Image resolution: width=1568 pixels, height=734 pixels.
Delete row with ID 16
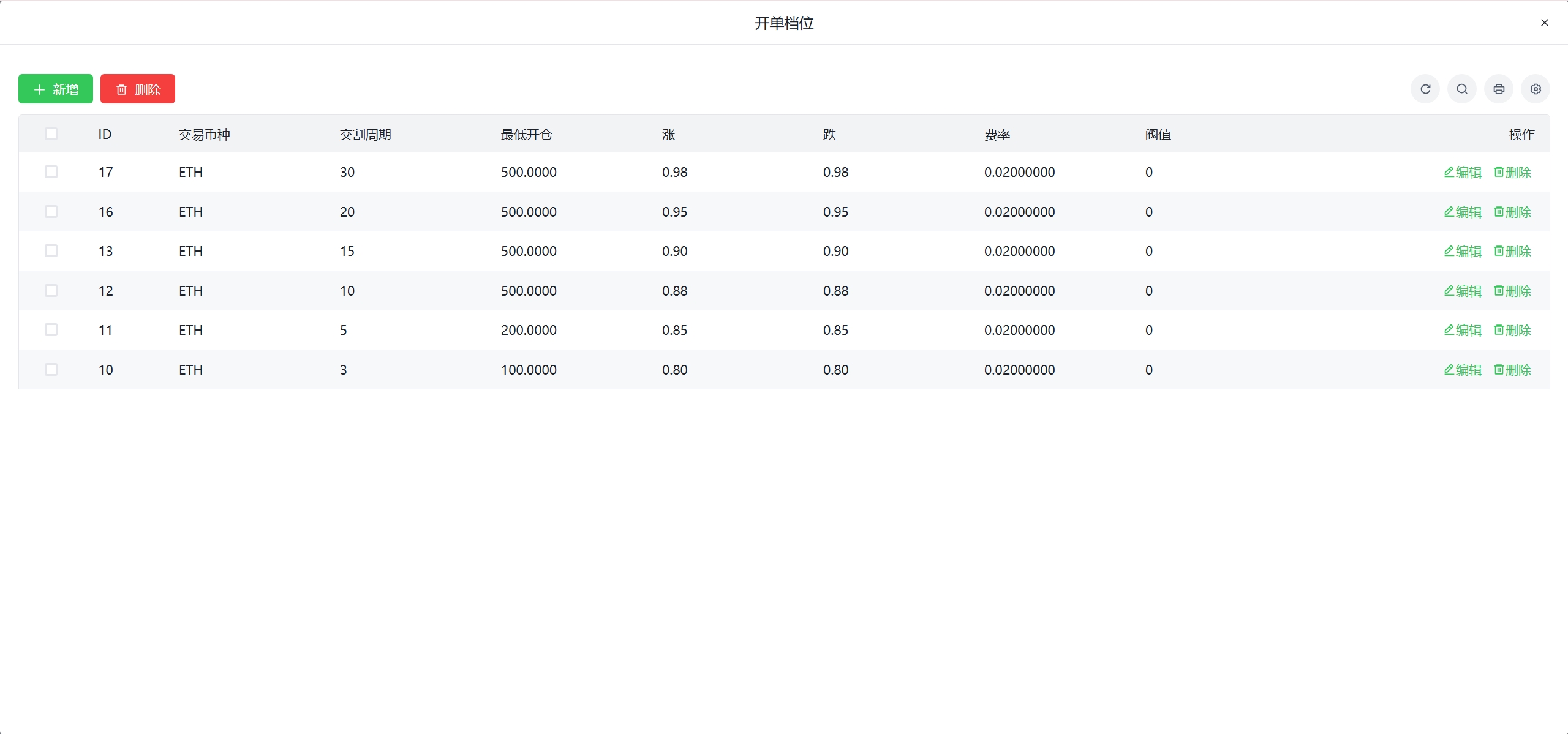(1512, 212)
